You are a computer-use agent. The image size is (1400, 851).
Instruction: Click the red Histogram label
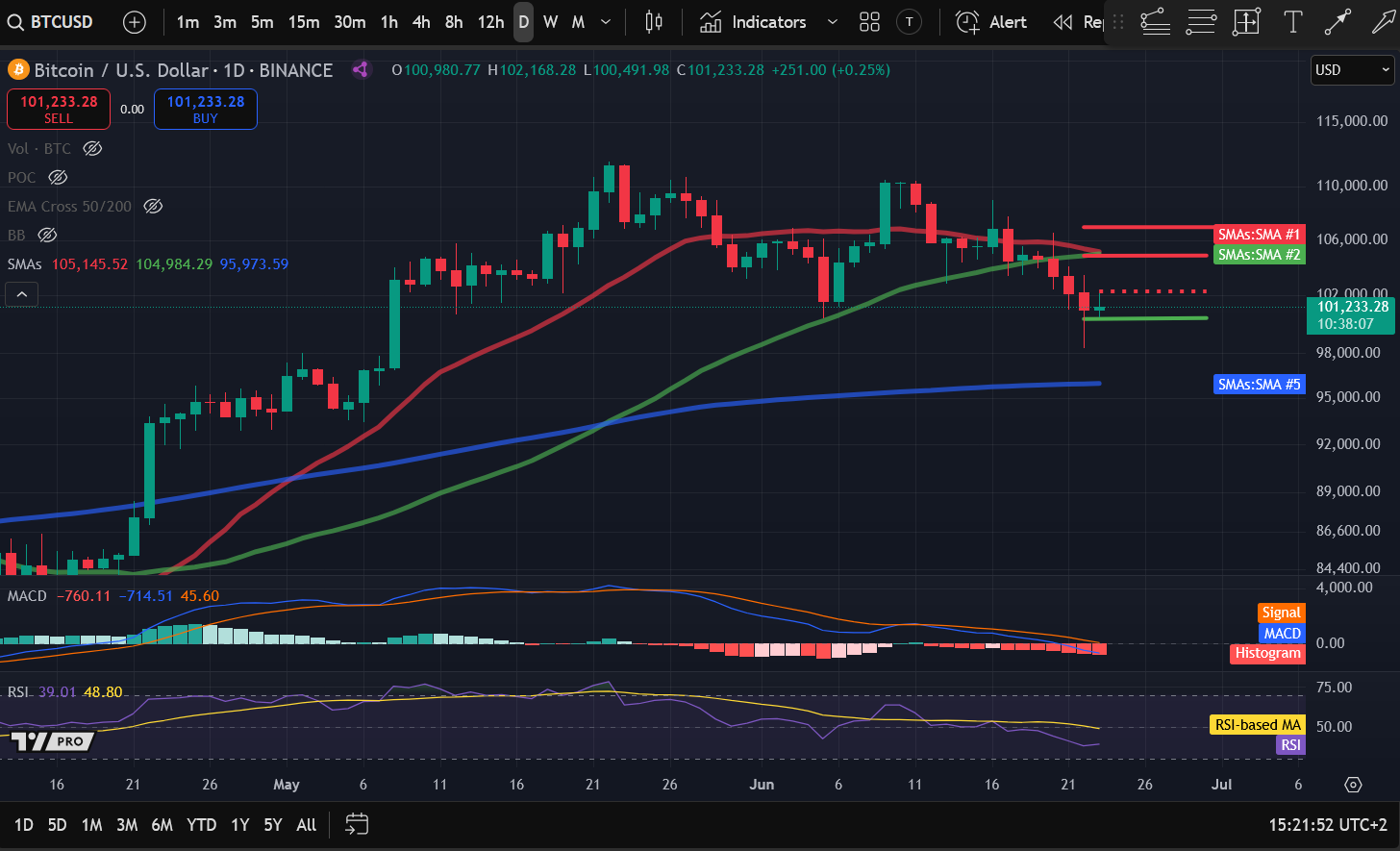(x=1267, y=653)
